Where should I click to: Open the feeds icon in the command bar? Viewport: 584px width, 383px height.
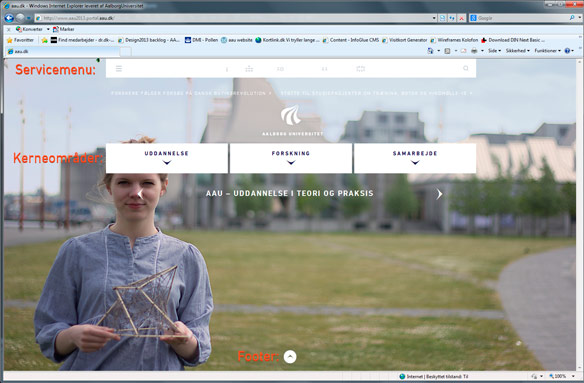(447, 51)
